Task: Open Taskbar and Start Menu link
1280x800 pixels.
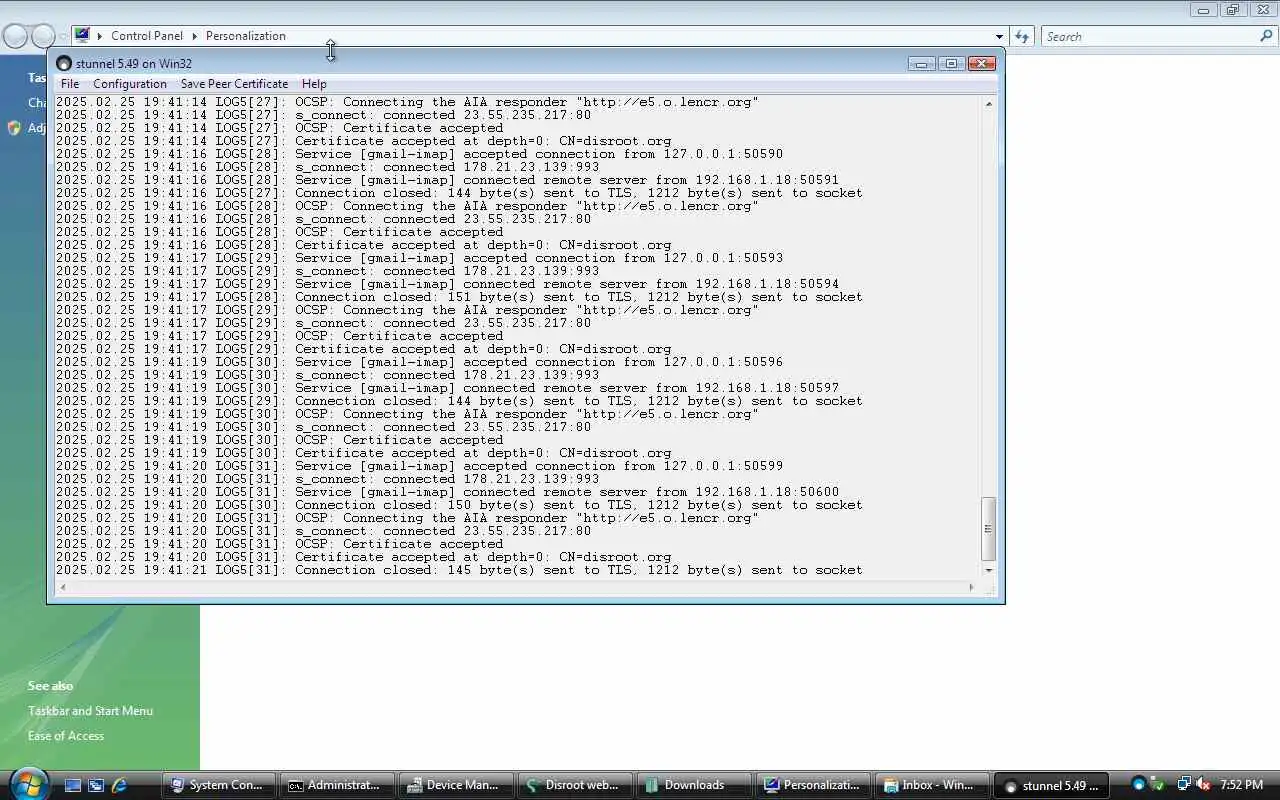Action: (90, 711)
